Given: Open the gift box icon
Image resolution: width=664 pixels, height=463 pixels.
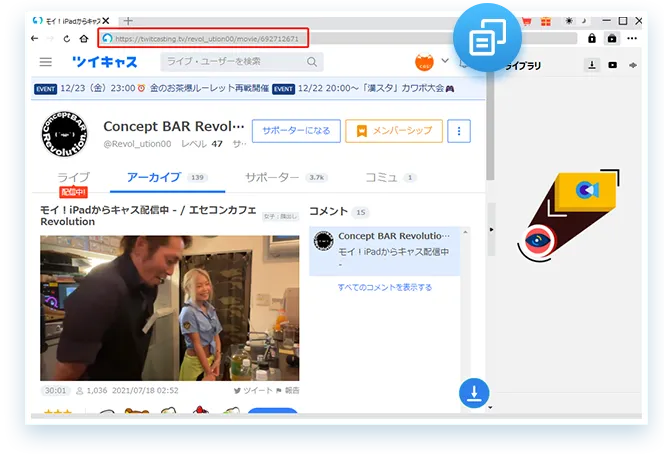Looking at the screenshot, I should (546, 21).
